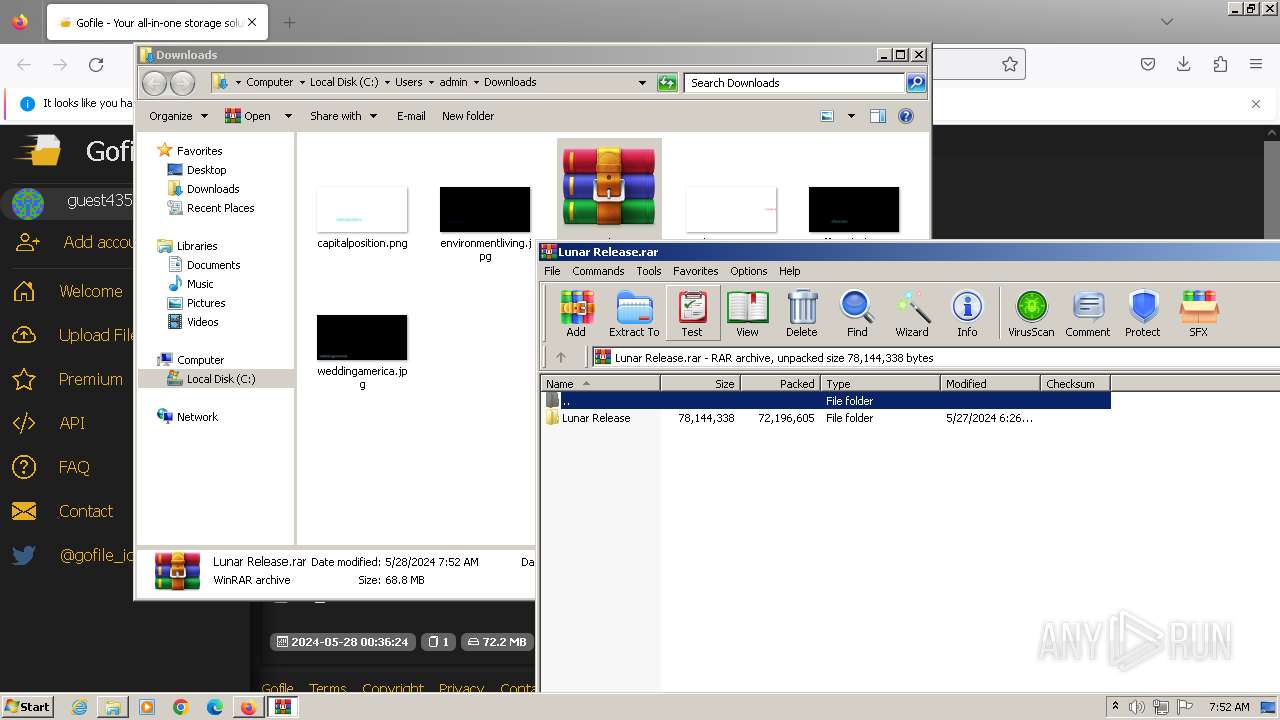Open Internet Explorer from taskbar
This screenshot has height=720, width=1280.
click(79, 707)
